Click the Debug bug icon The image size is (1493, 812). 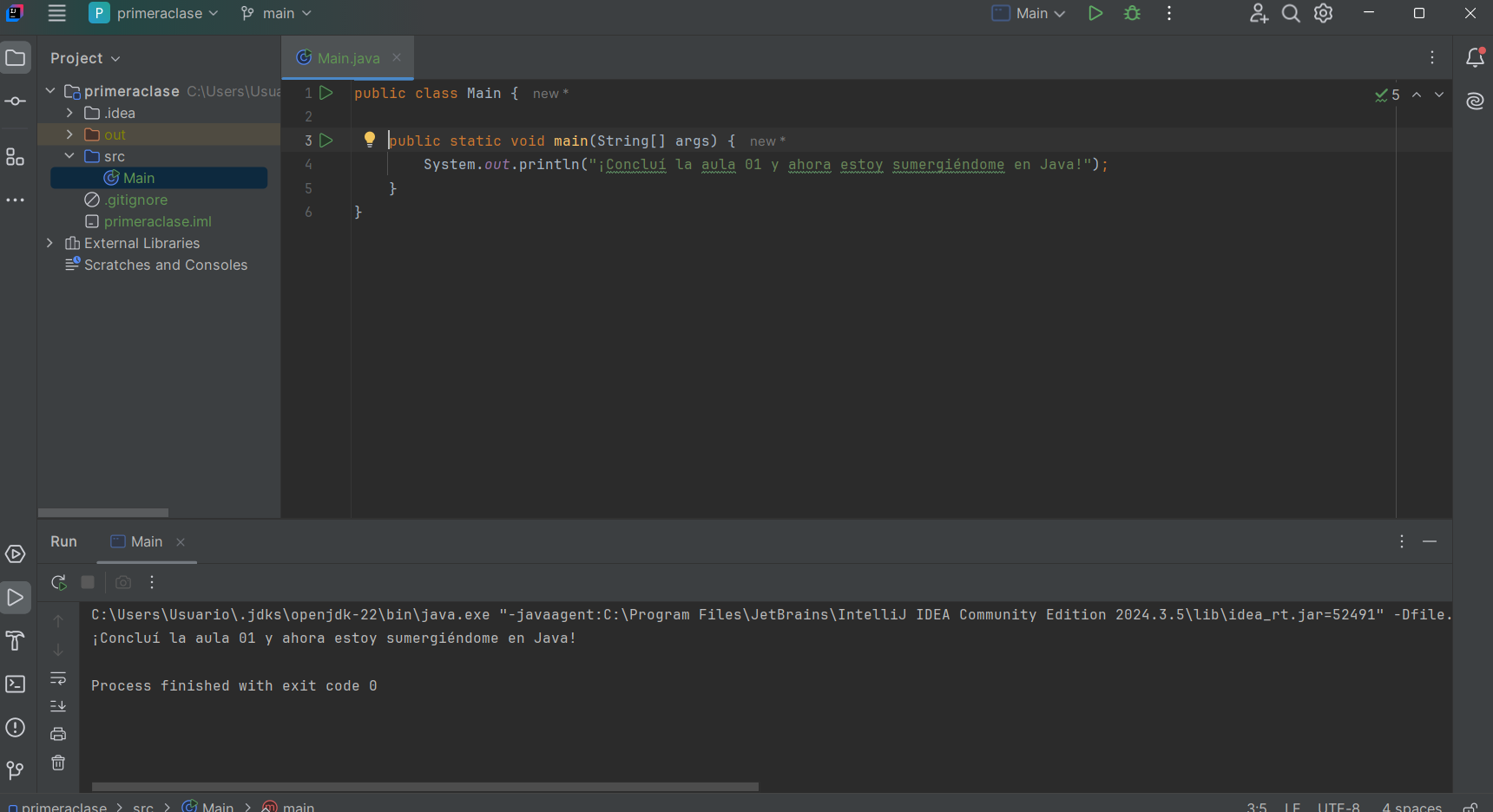[1132, 14]
